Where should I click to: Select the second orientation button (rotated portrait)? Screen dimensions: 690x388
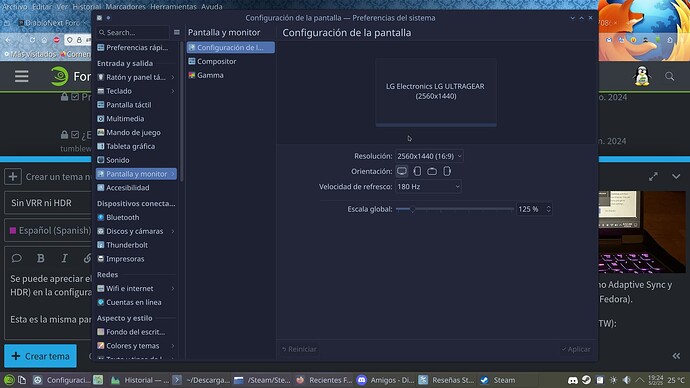tap(417, 171)
